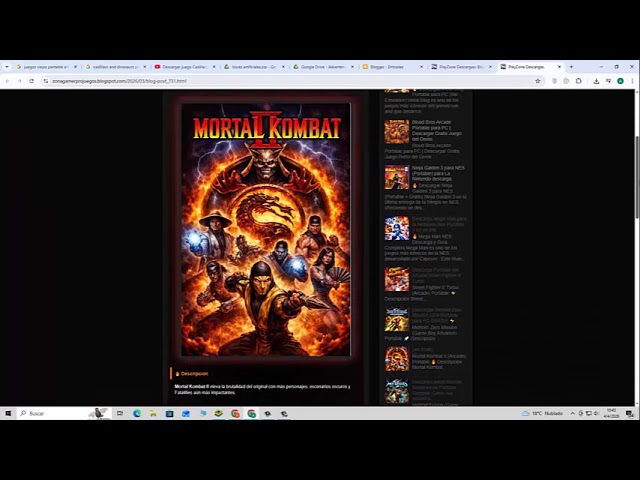Open the taskbar clock and date
The image size is (640, 480).
point(611,413)
